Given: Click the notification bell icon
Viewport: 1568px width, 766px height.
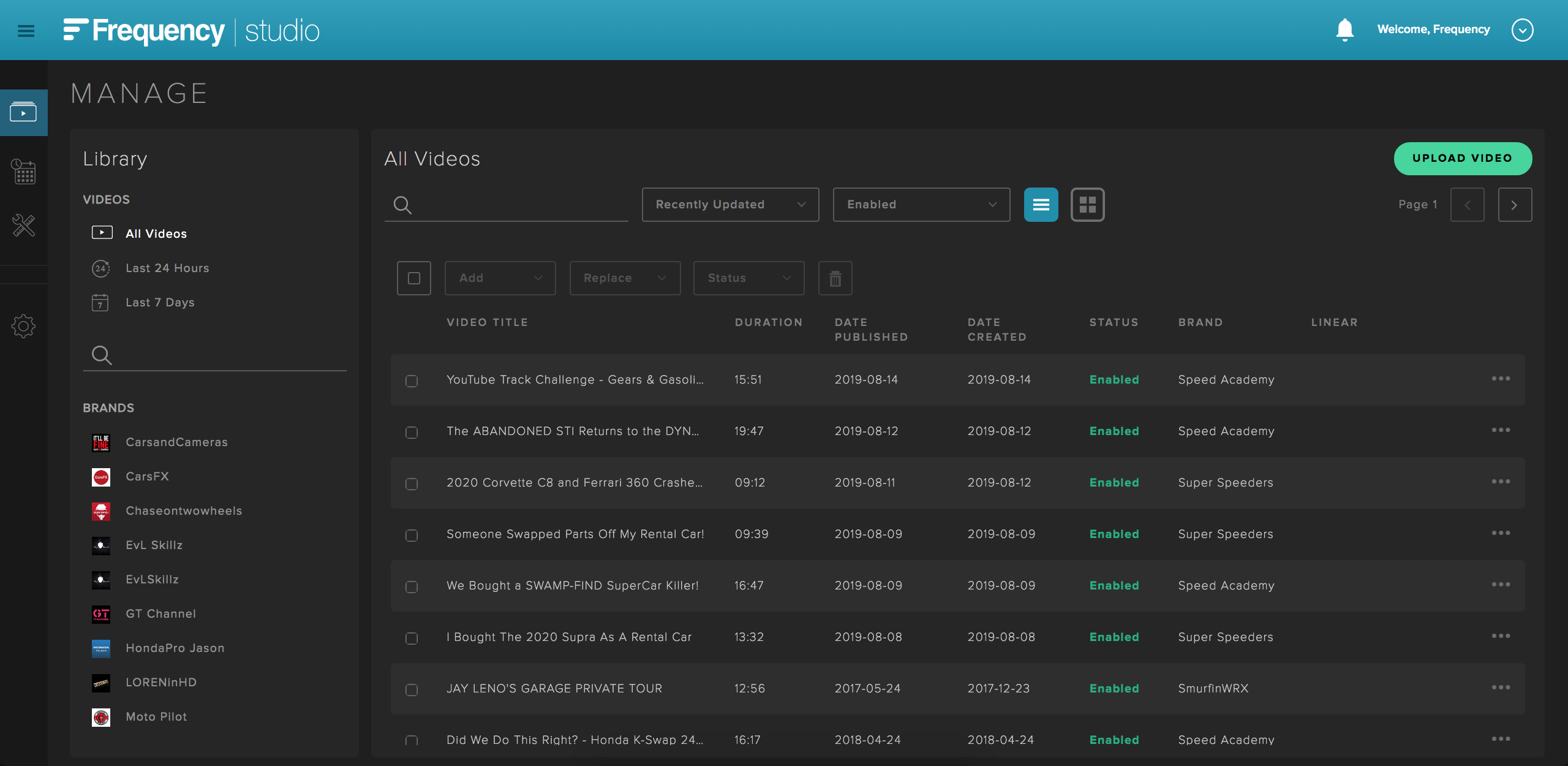Looking at the screenshot, I should point(1344,29).
